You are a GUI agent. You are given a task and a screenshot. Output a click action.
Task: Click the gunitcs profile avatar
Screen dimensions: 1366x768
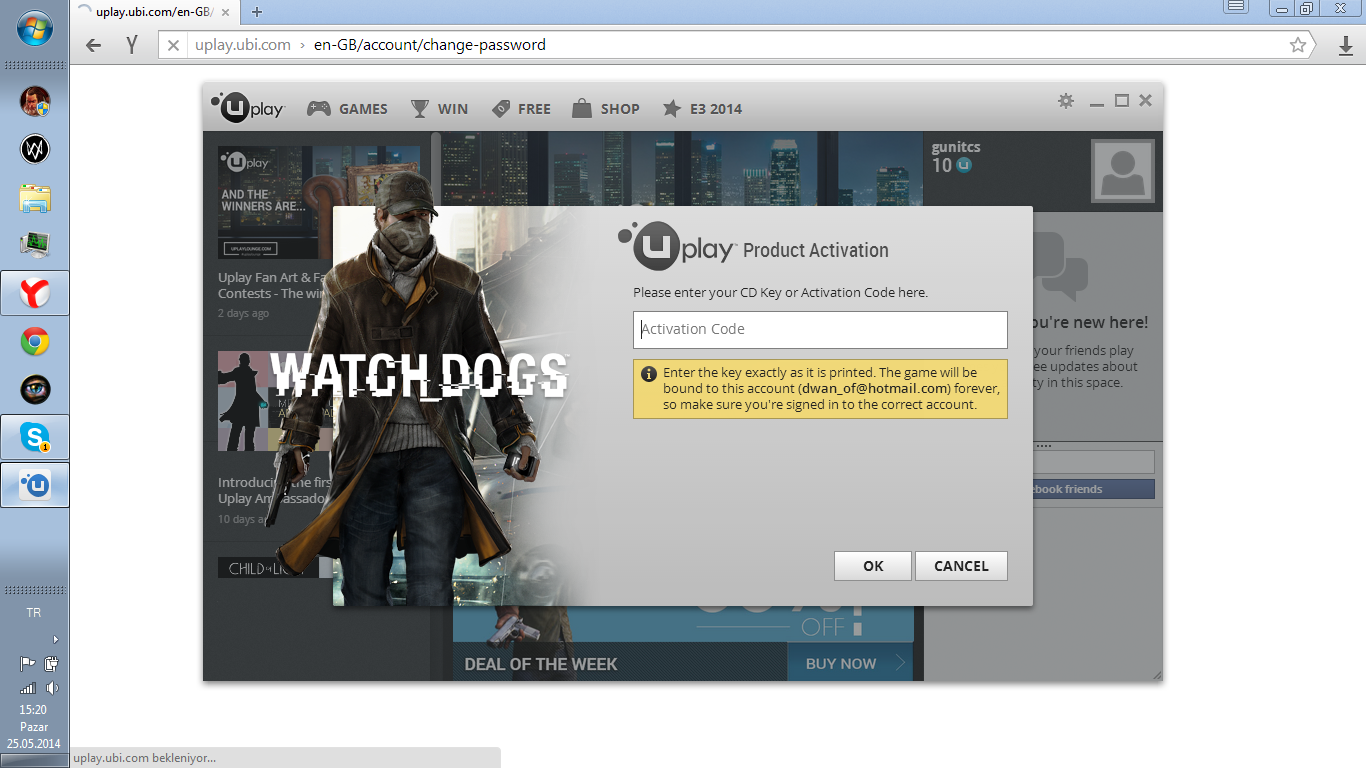1123,171
